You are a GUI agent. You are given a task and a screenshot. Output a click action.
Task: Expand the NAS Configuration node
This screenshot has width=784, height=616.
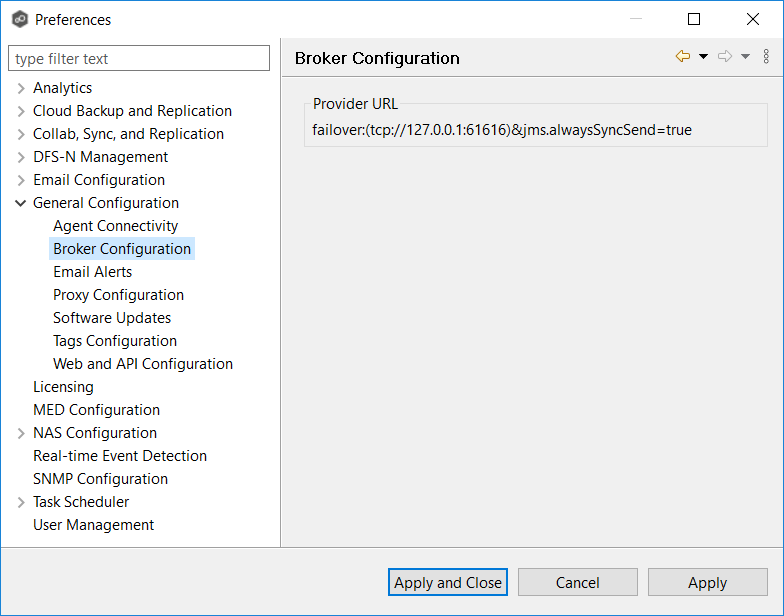click(21, 433)
